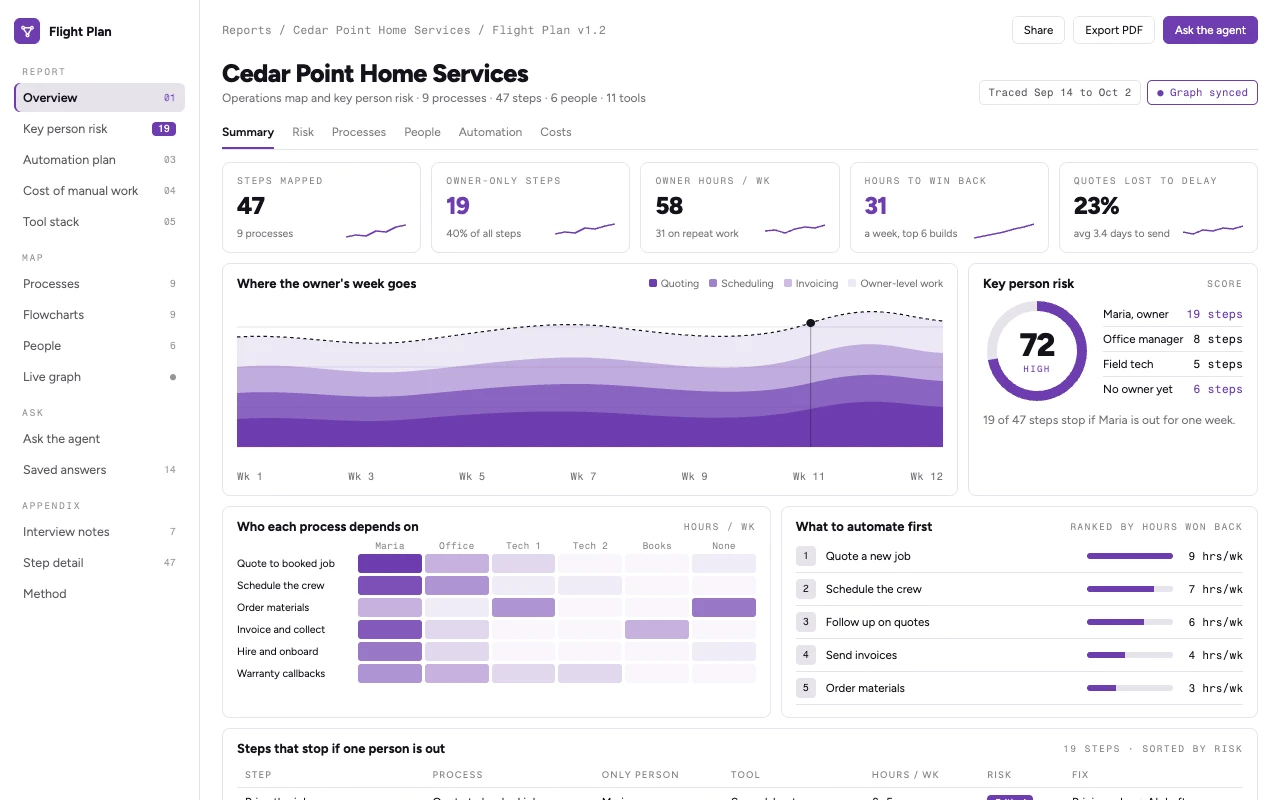Screen dimensions: 1280x800
Task: Click the rank 1 badge for Quote a new job
Action: click(806, 556)
